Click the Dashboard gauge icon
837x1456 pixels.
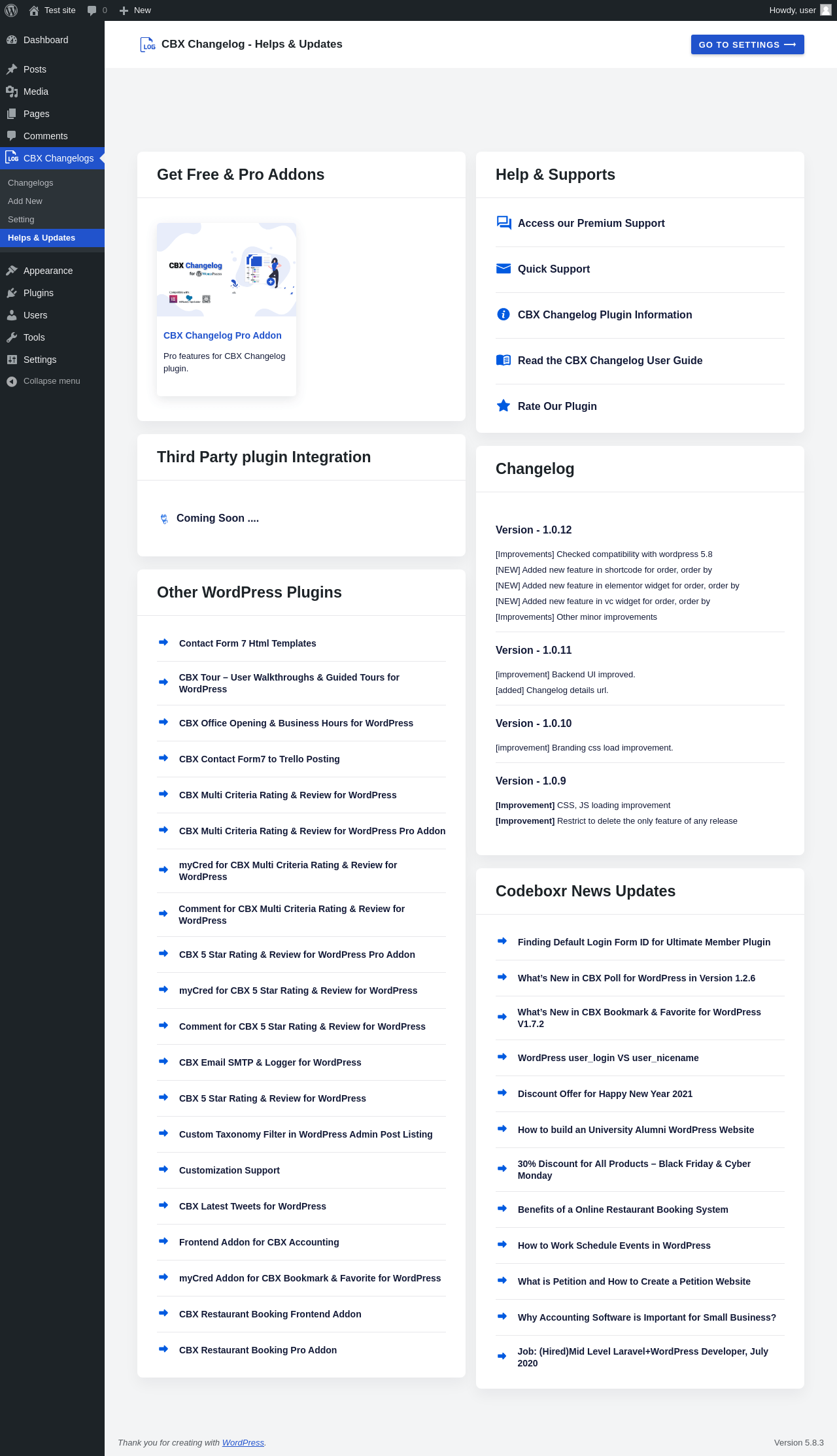point(12,40)
